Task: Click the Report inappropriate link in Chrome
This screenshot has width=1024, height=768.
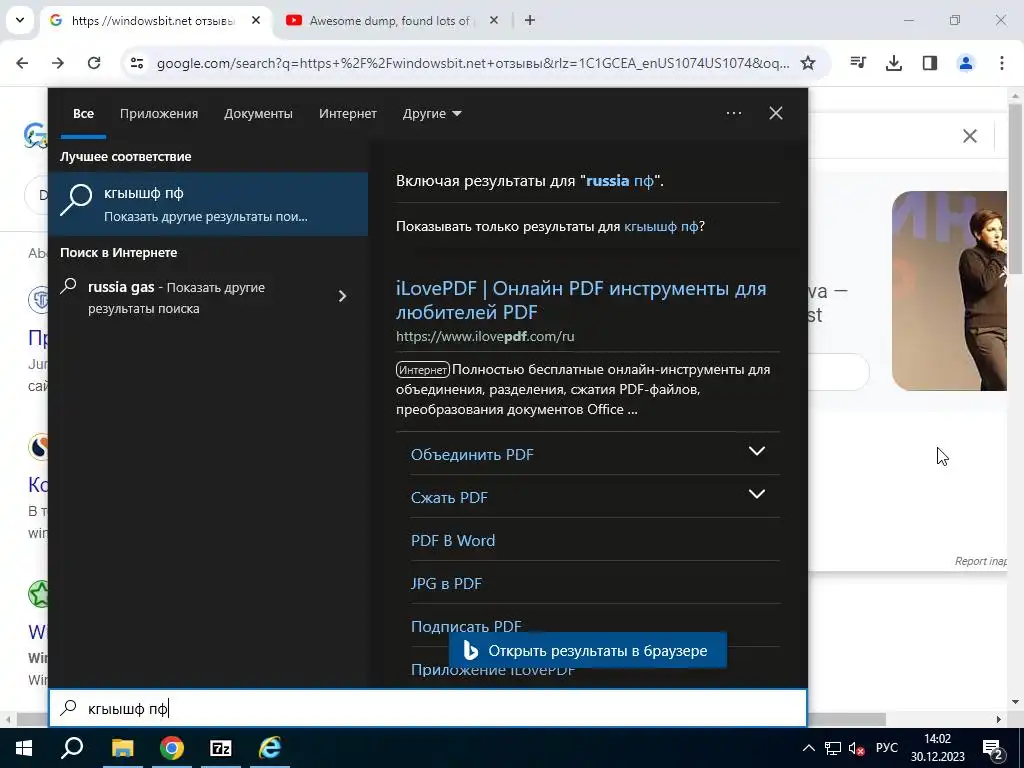Action: coord(980,561)
